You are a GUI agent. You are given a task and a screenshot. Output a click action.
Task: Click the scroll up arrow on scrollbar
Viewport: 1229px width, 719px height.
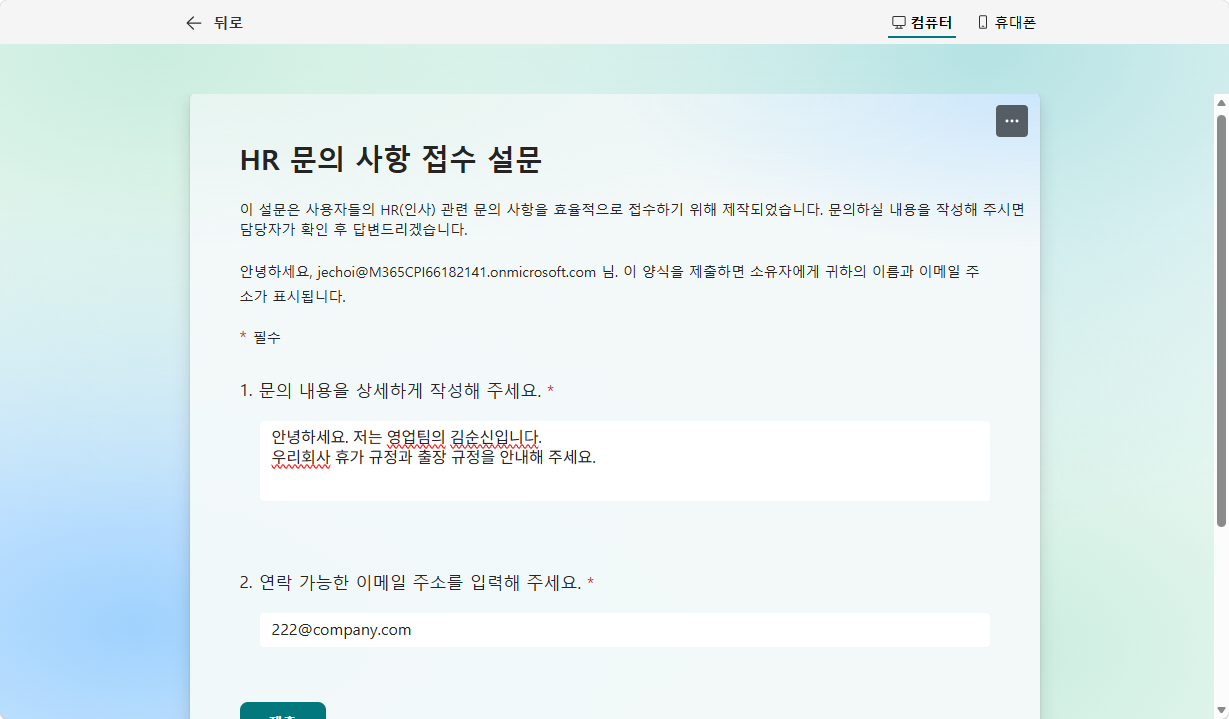point(1221,102)
